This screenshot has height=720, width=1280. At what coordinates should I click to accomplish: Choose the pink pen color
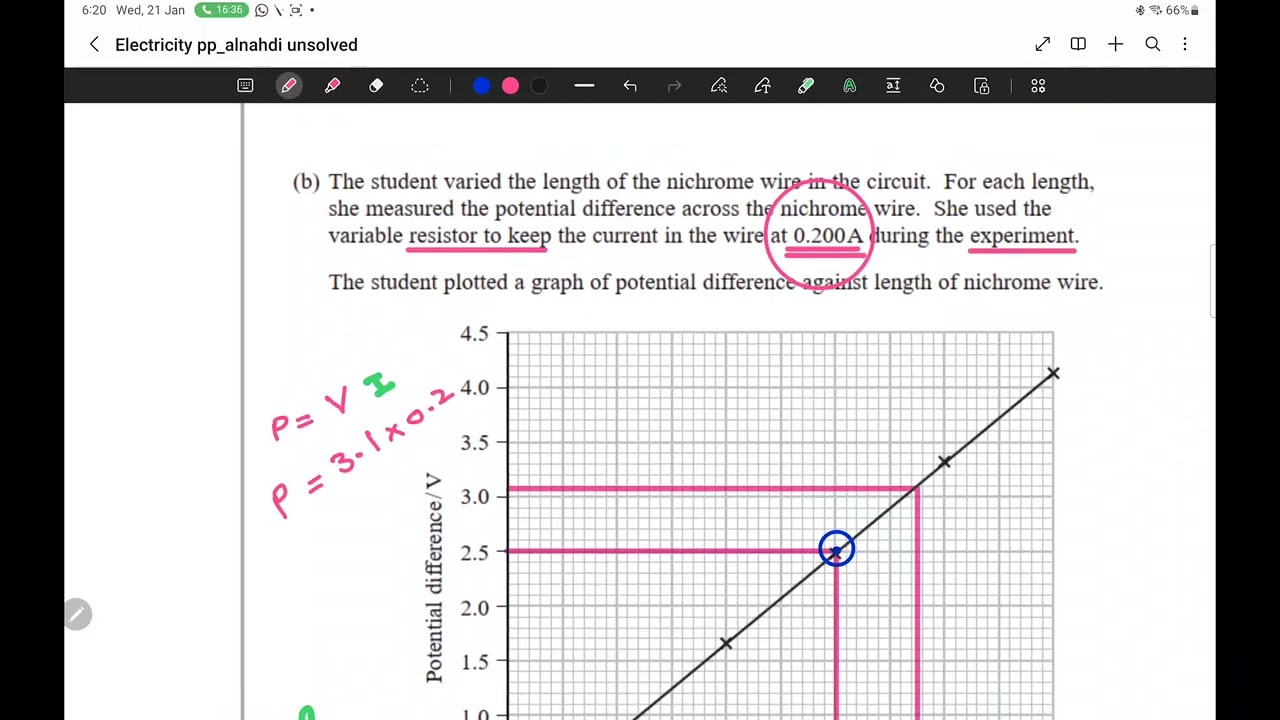[510, 86]
